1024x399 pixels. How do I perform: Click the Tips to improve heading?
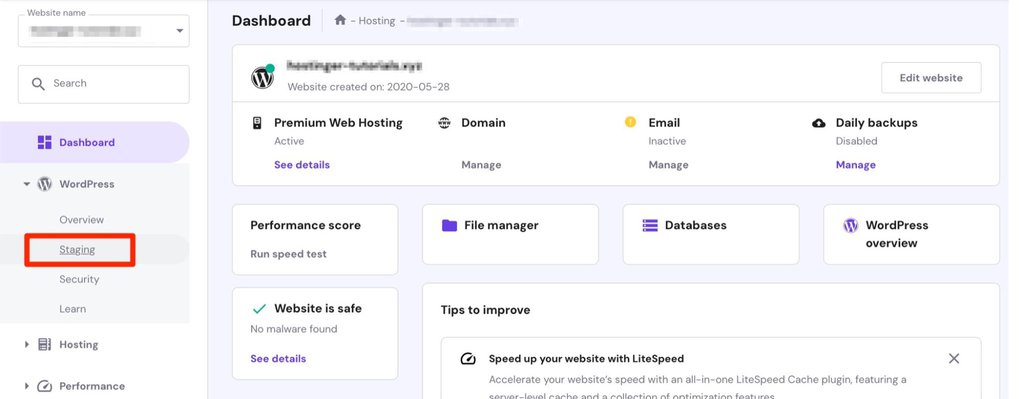coord(485,310)
